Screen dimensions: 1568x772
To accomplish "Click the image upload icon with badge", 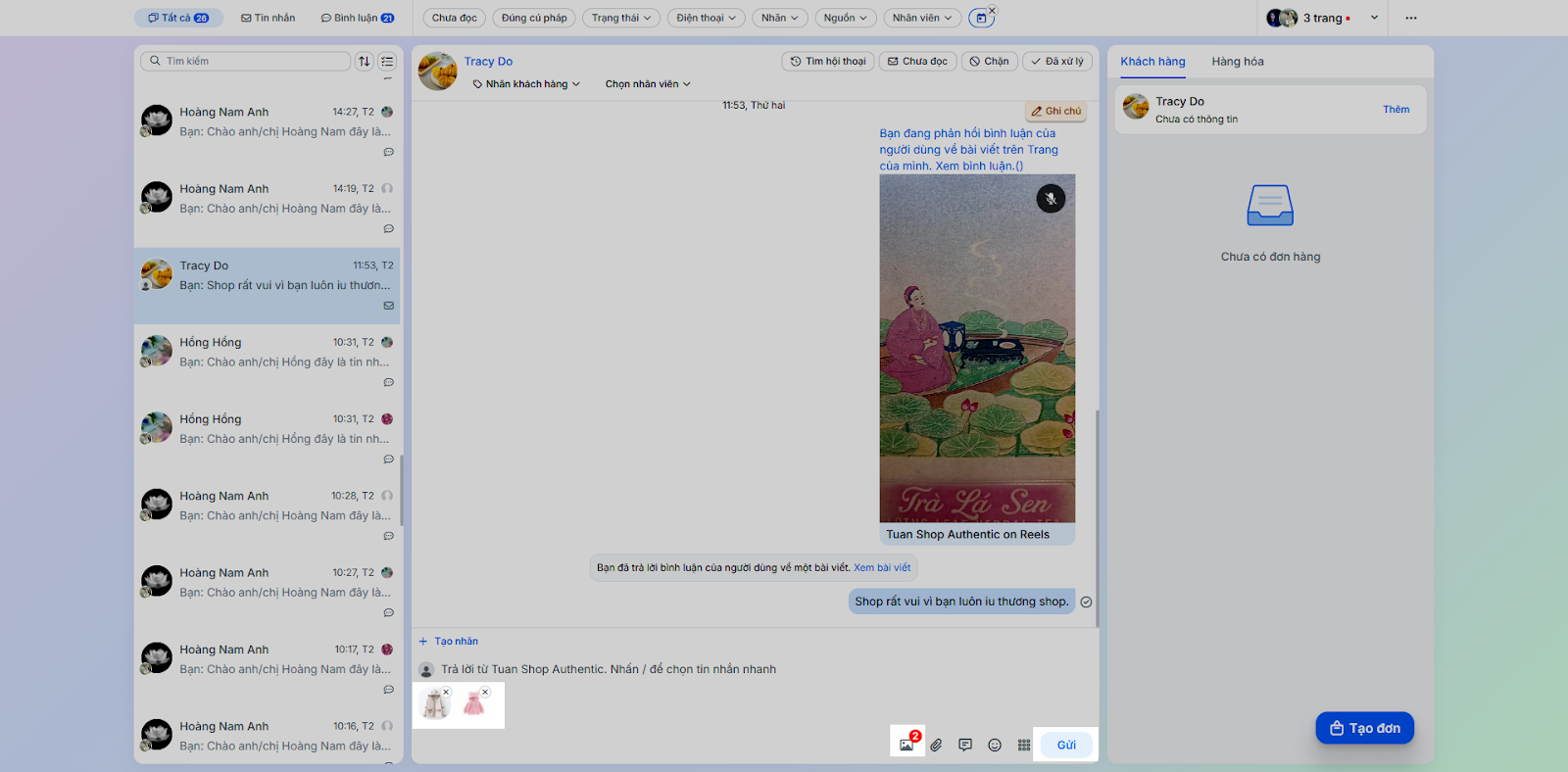I will pos(906,745).
